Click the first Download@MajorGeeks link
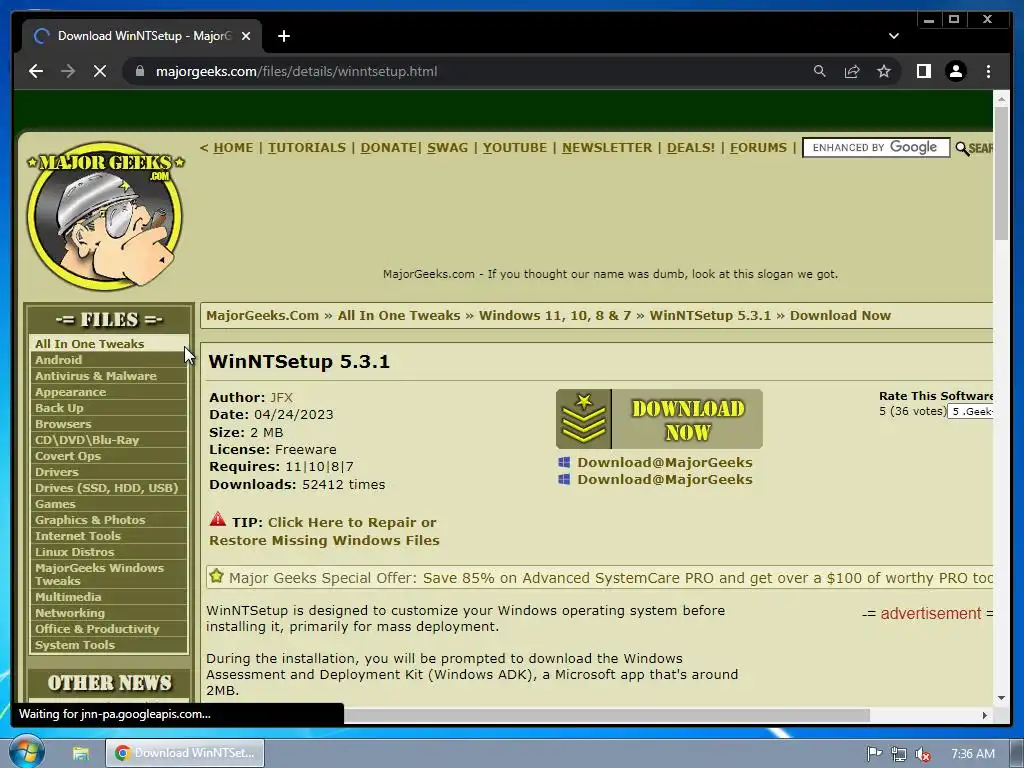This screenshot has height=768, width=1024. point(664,462)
